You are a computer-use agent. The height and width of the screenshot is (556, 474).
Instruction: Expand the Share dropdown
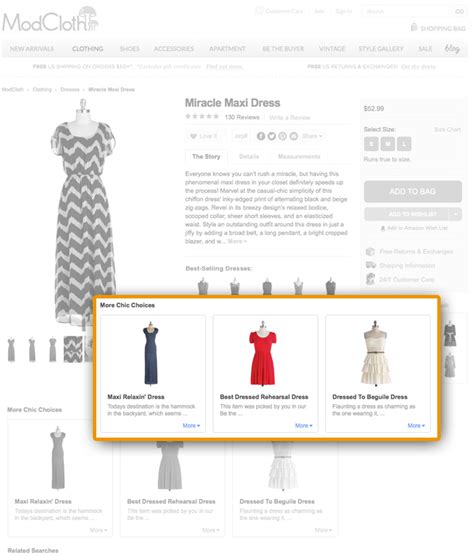point(312,136)
